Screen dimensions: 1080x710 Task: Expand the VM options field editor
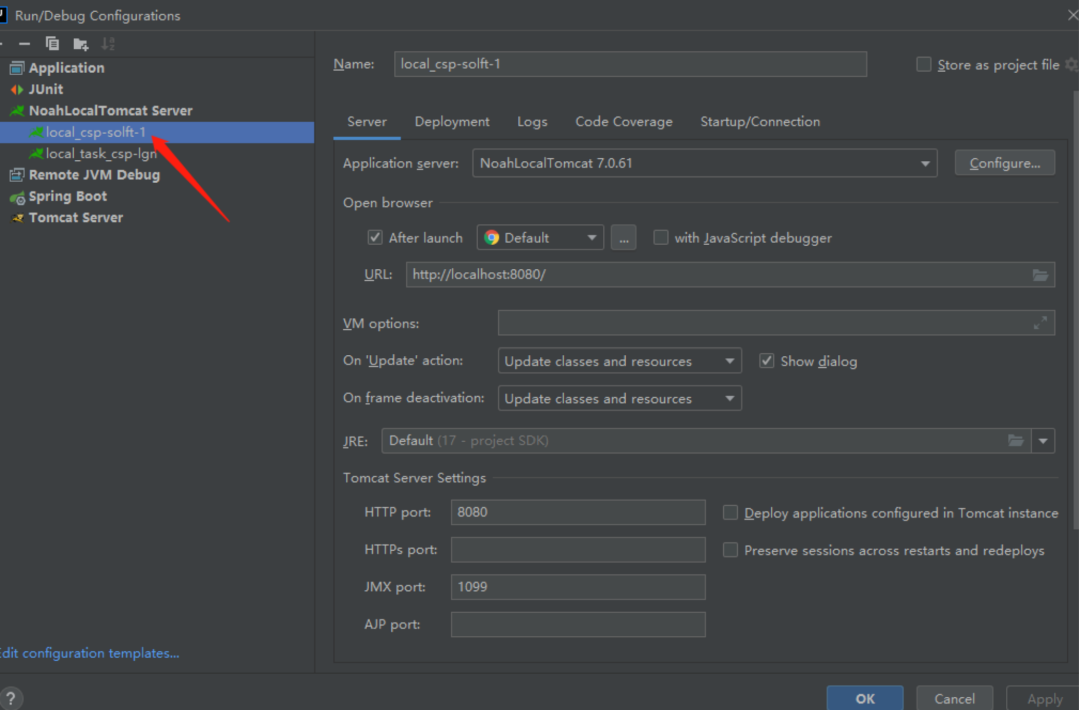(x=1040, y=322)
